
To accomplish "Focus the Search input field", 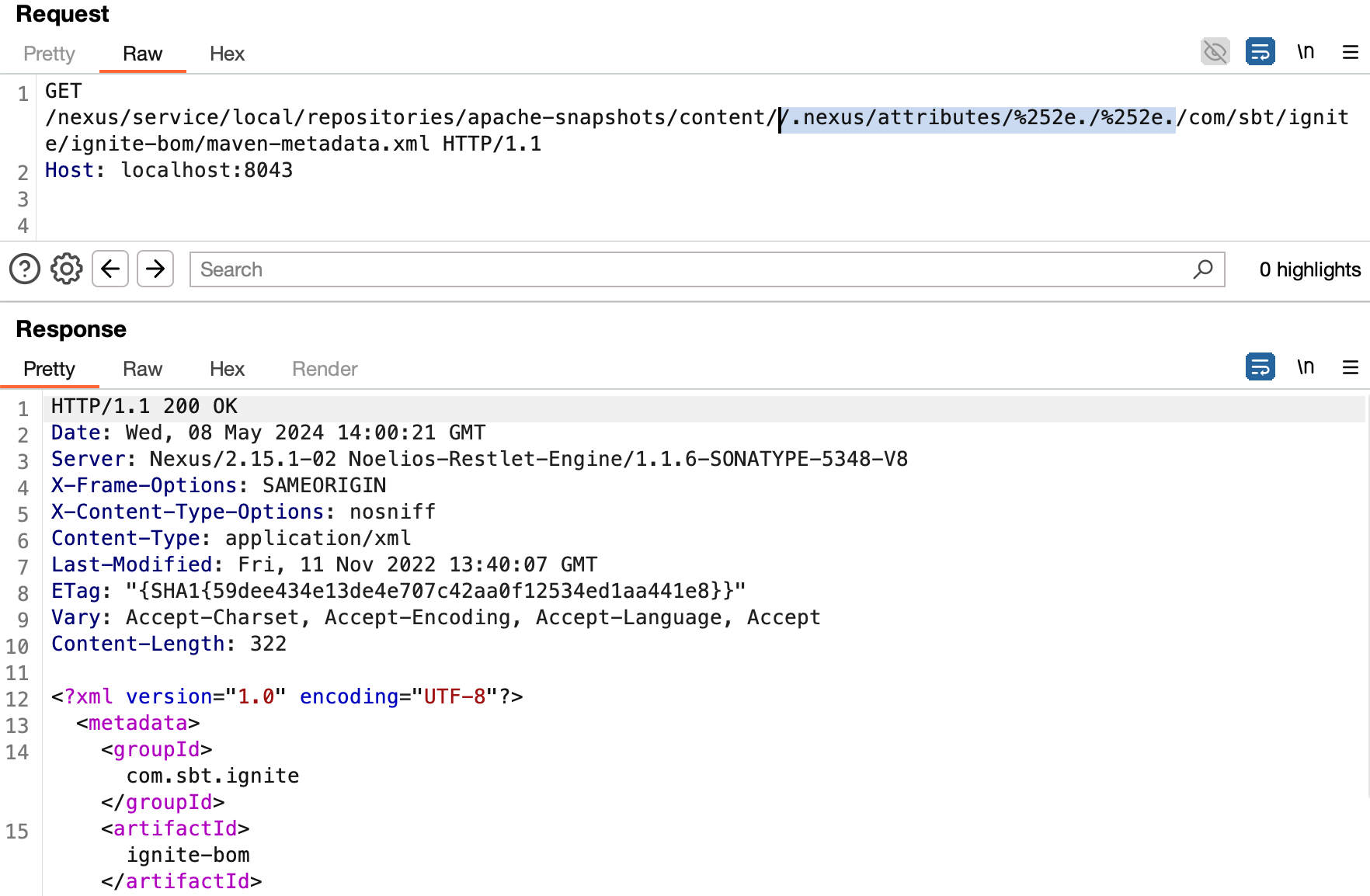I will [x=707, y=269].
